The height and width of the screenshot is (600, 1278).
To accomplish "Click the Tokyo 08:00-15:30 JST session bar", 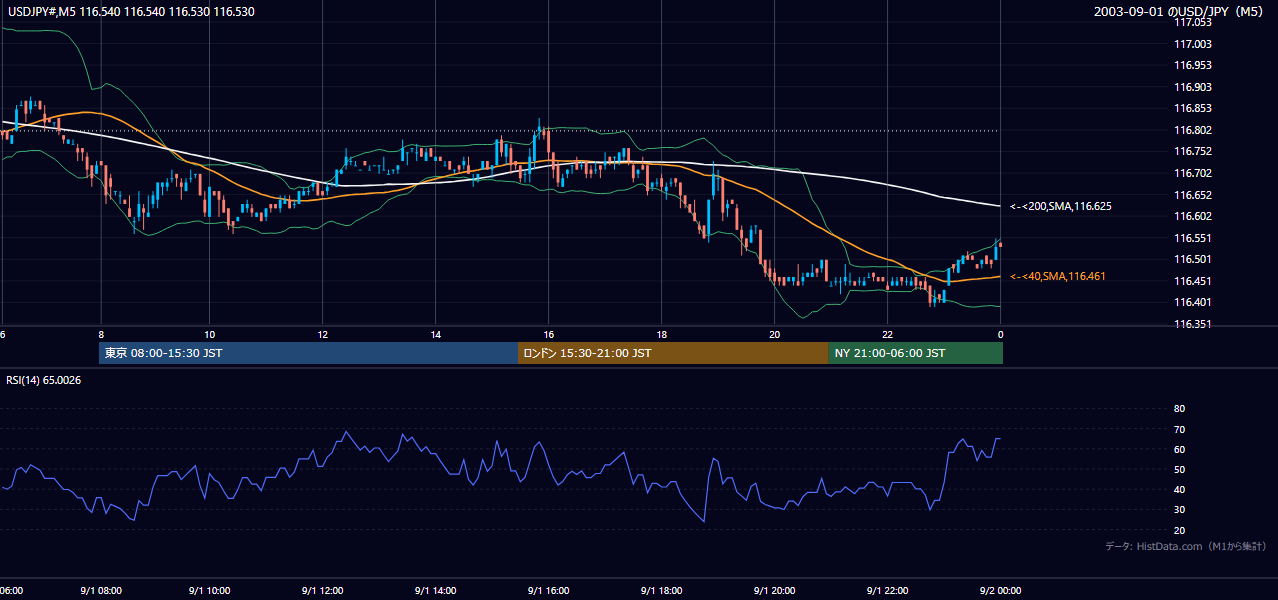I will (308, 353).
